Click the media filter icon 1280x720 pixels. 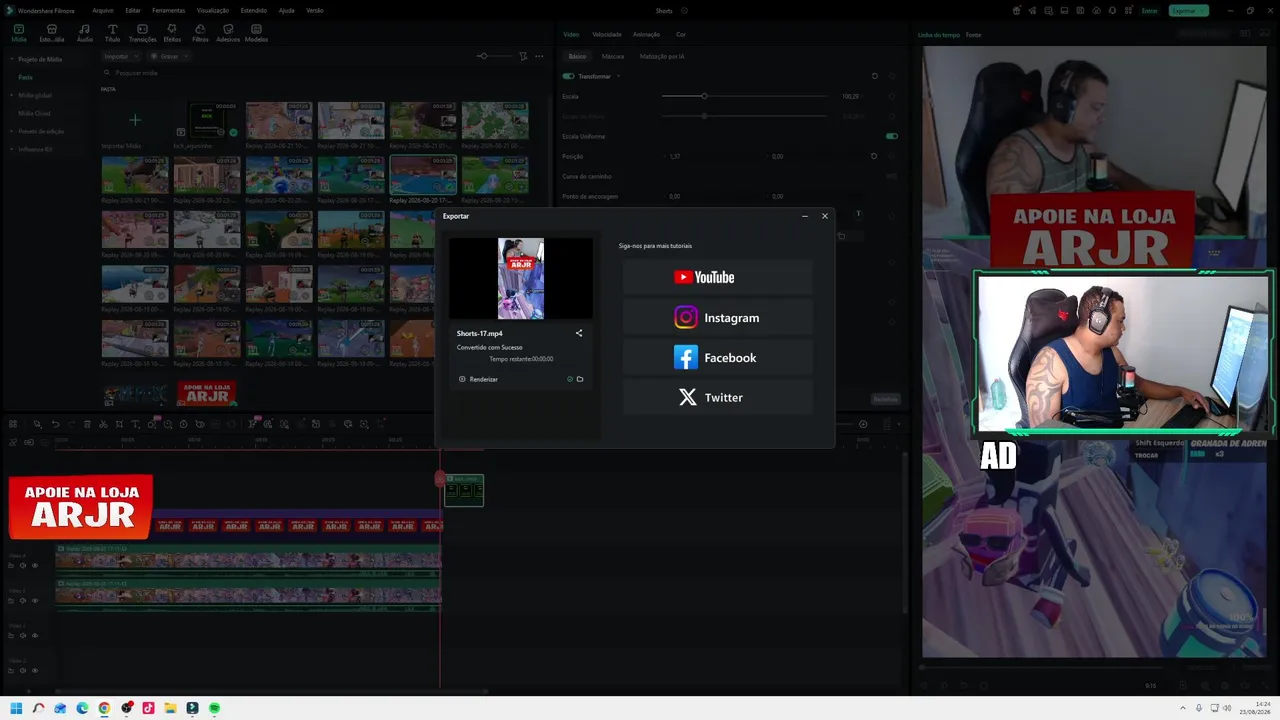coord(524,56)
